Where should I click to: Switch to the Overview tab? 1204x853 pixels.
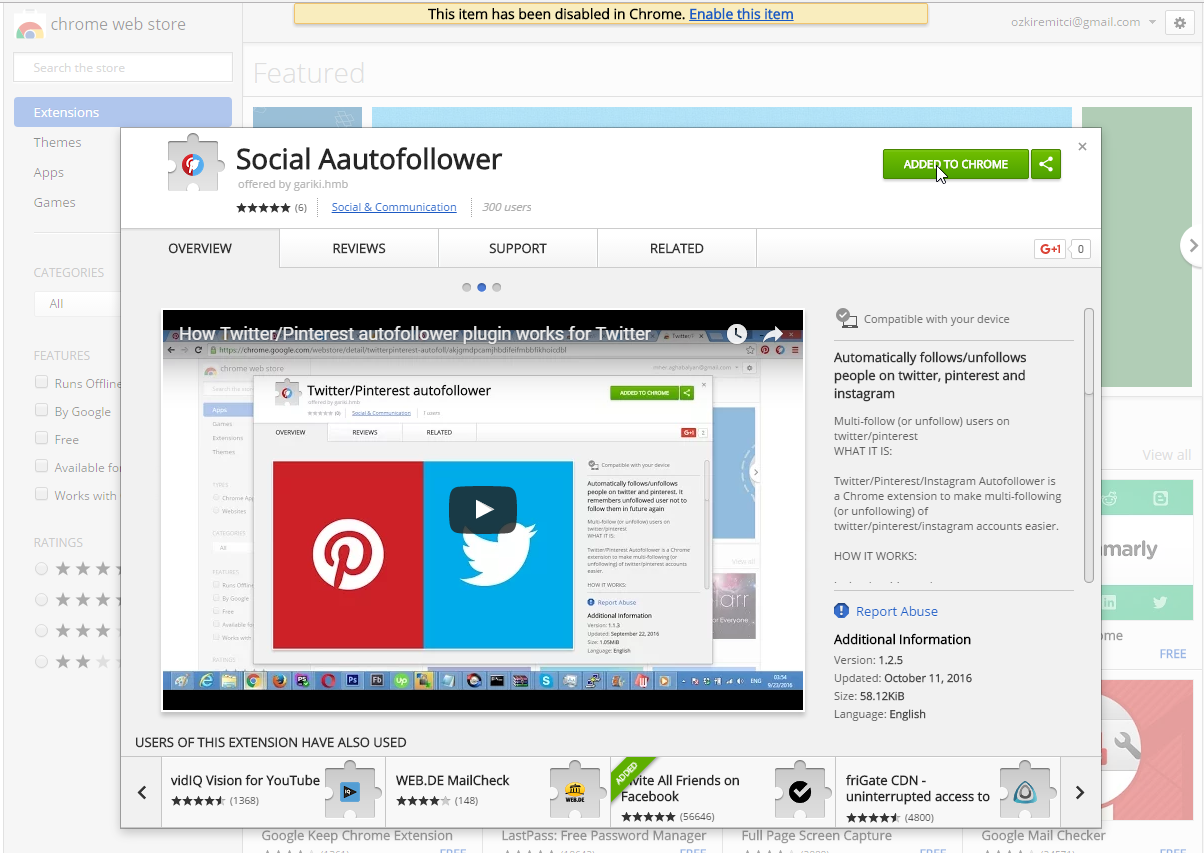tap(200, 248)
